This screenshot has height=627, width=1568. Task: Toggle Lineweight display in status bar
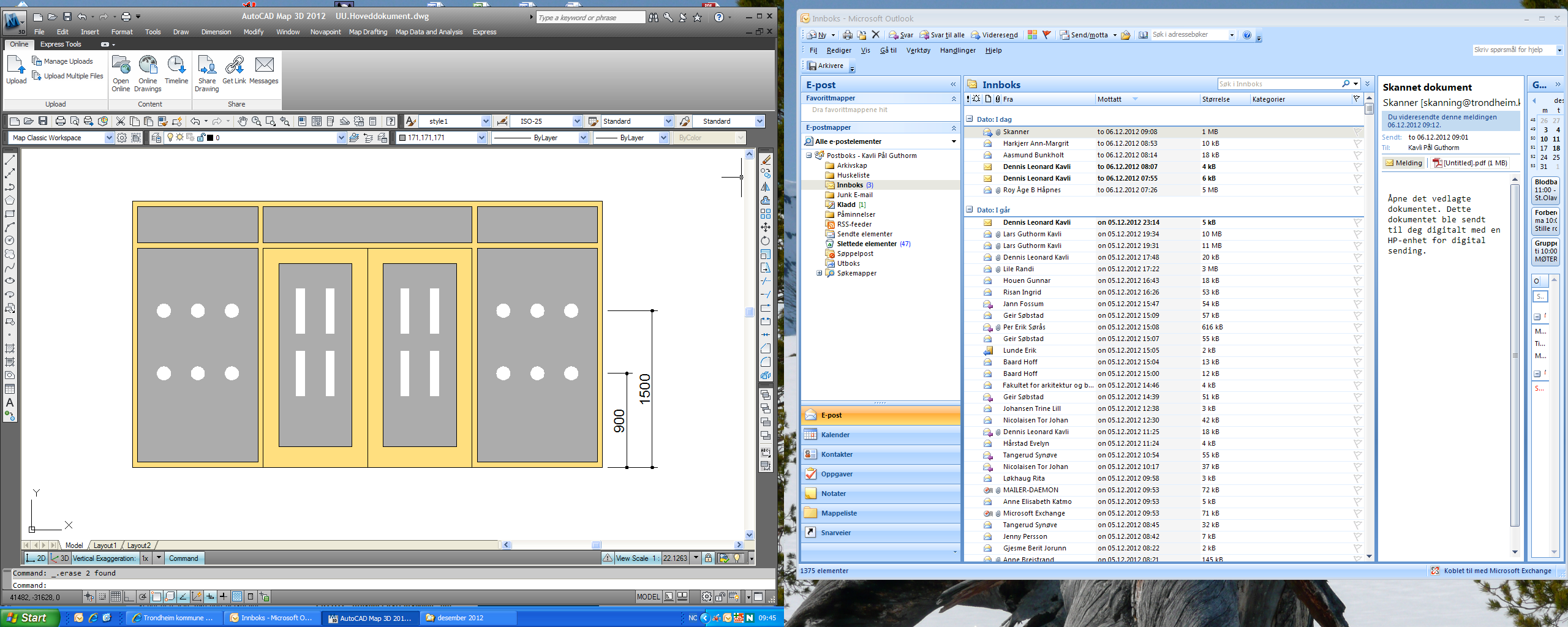pyautogui.click(x=224, y=596)
